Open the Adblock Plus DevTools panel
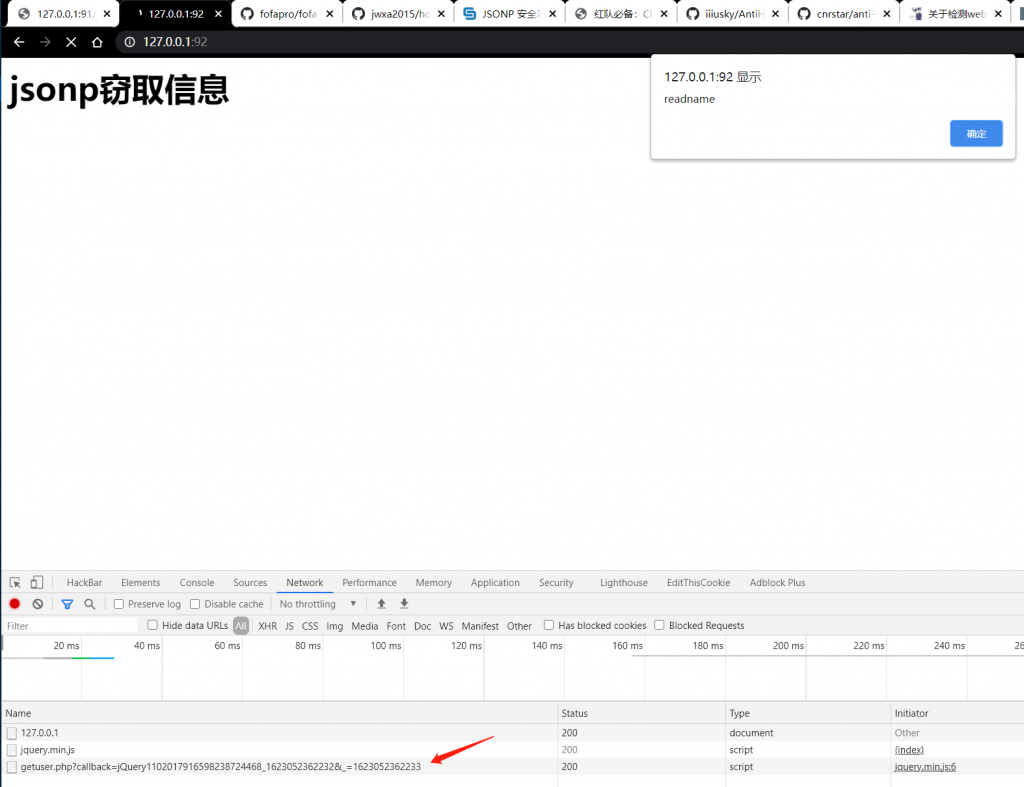 (777, 583)
